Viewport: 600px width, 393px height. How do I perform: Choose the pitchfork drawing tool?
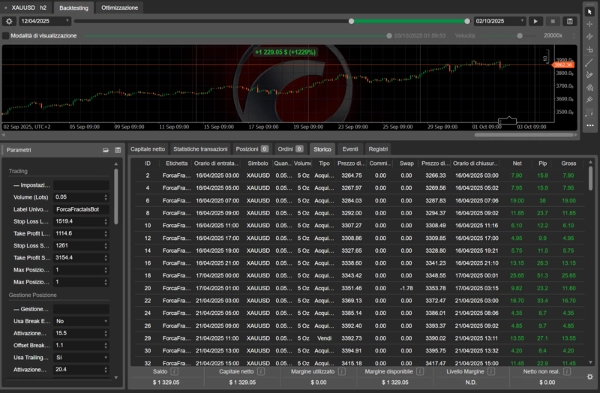(x=590, y=100)
